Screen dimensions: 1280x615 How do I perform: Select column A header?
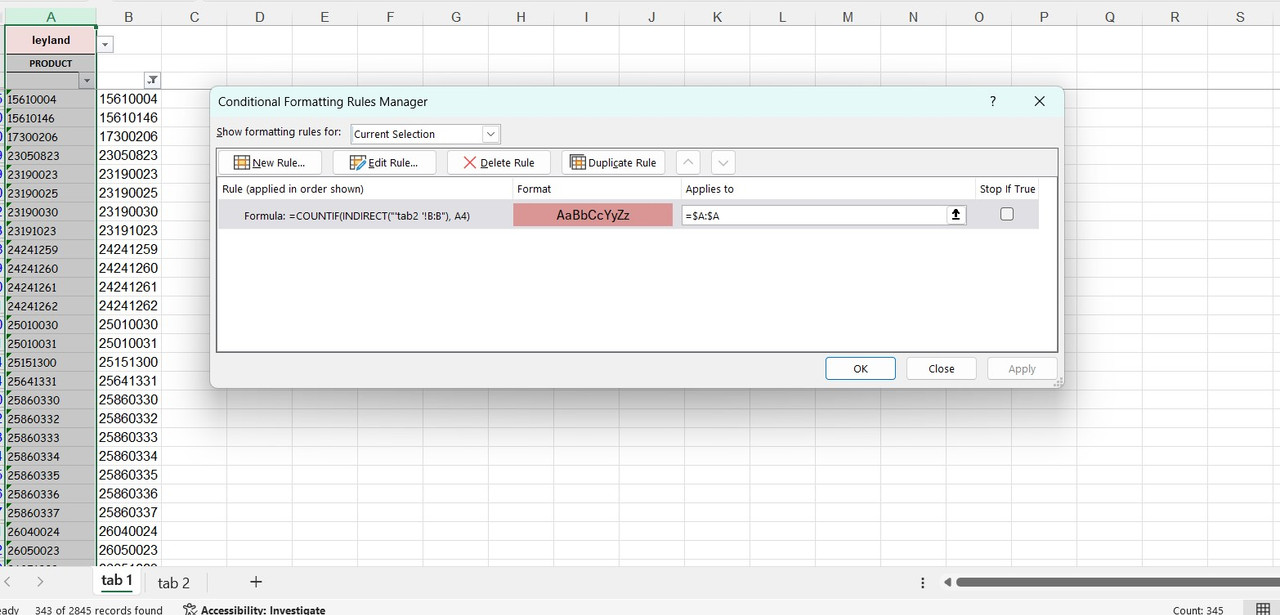pos(51,17)
